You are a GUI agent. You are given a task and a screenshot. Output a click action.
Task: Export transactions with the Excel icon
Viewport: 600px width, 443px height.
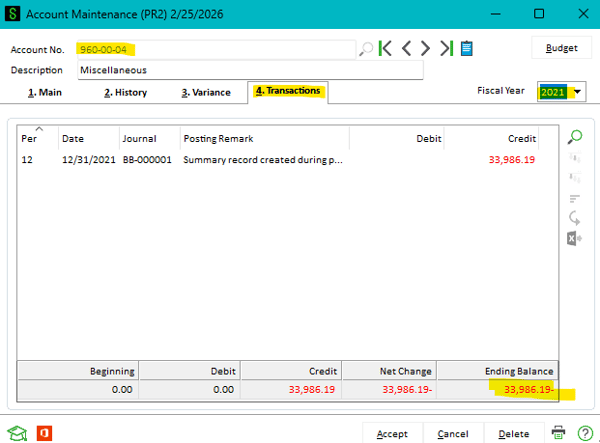pos(575,238)
